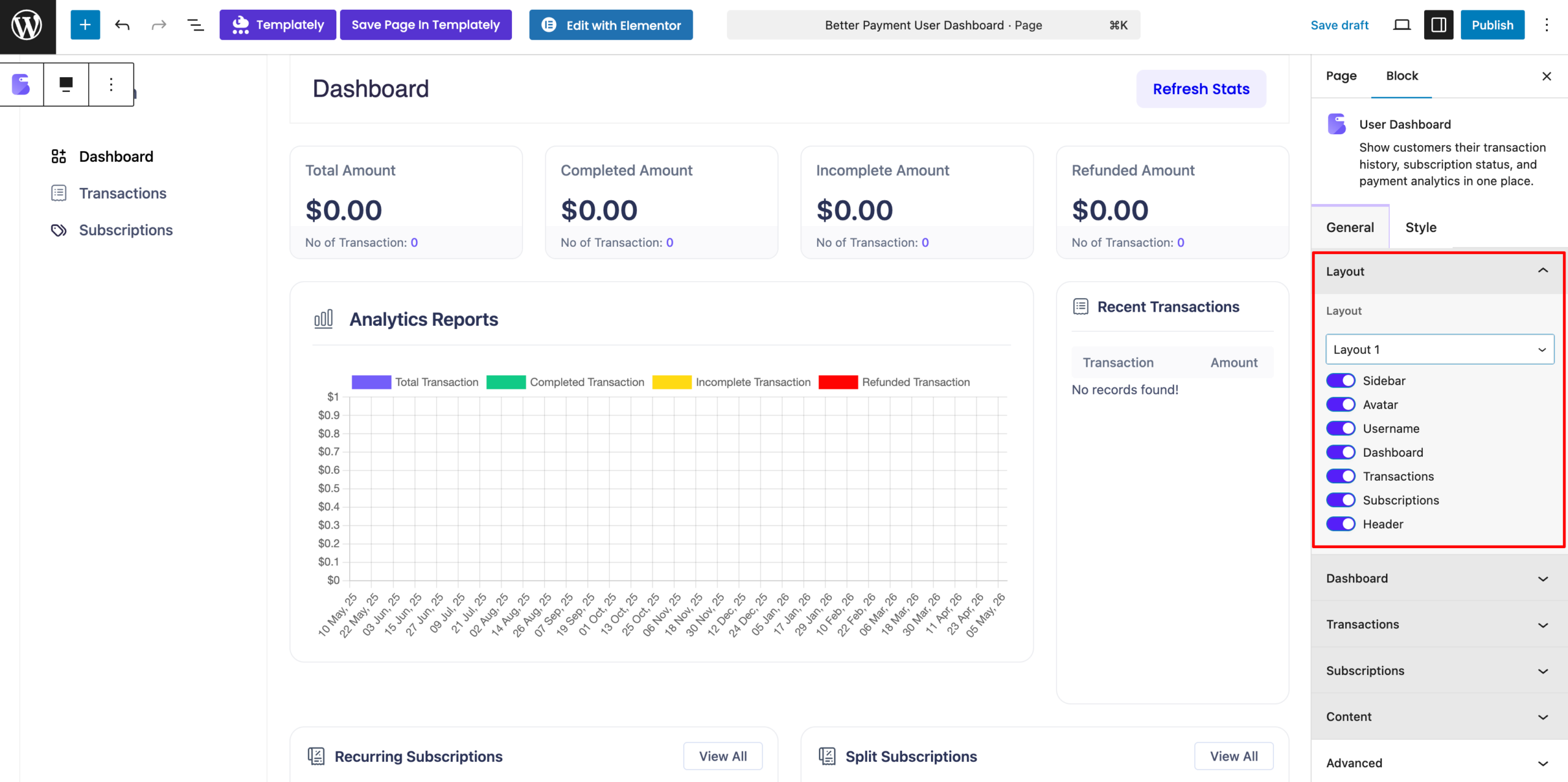1568x782 pixels.
Task: Toggle the Subscriptions switch
Action: pyautogui.click(x=1341, y=500)
